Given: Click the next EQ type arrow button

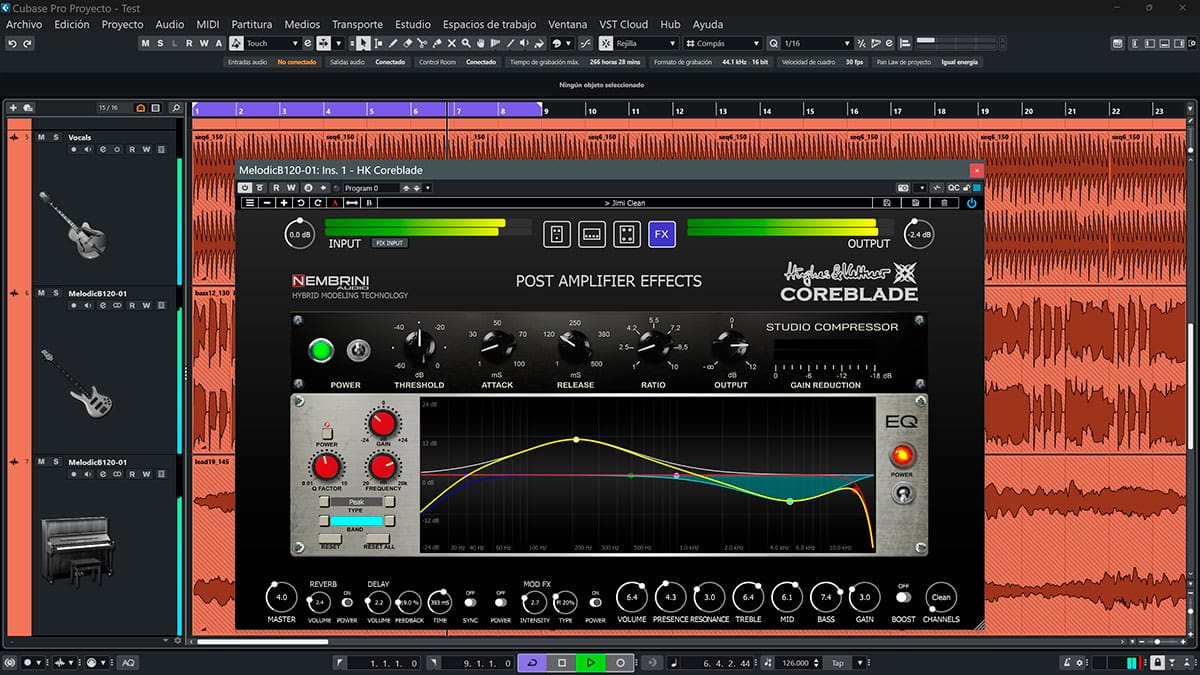Looking at the screenshot, I should (x=389, y=502).
